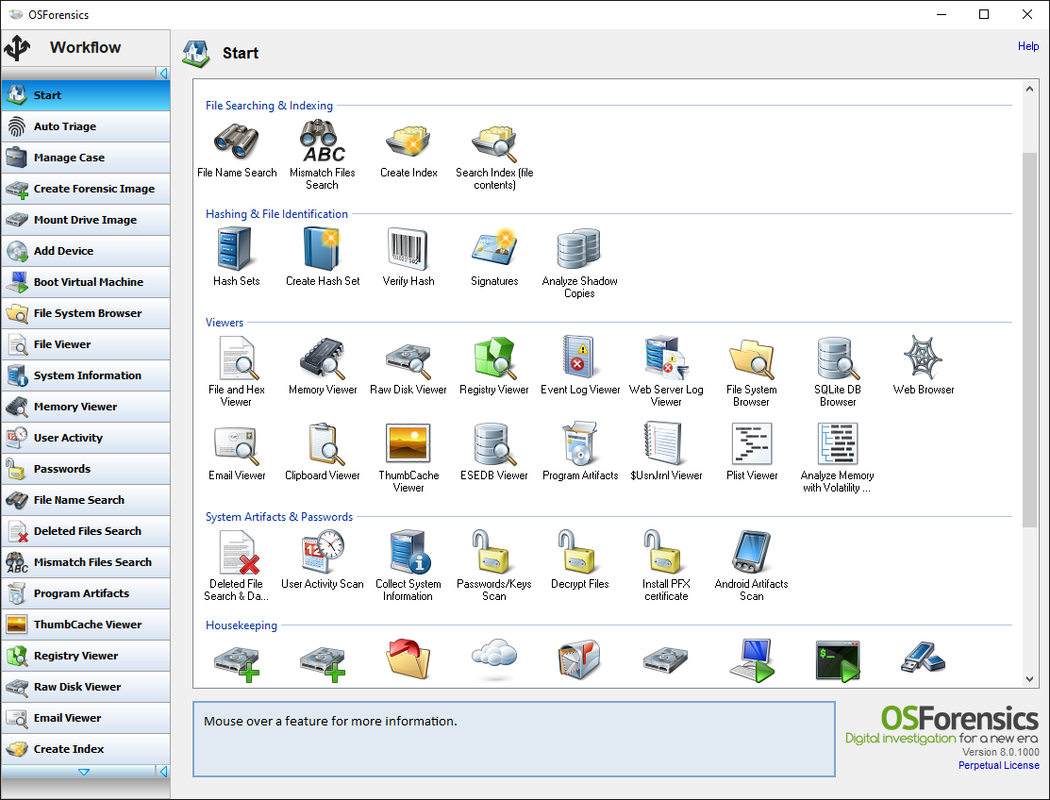This screenshot has height=800, width=1050.
Task: Click the Help link
Action: [1028, 46]
